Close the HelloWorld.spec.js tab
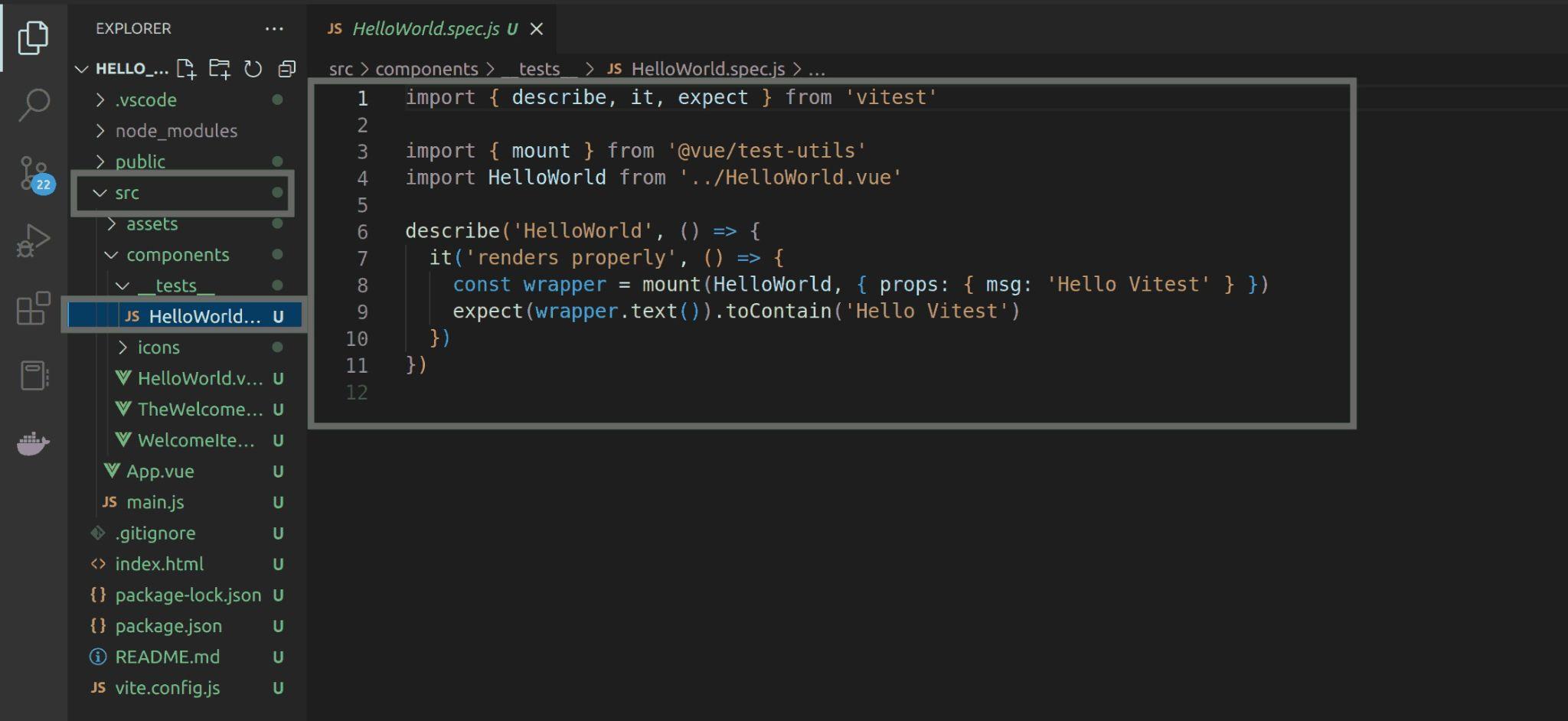The image size is (1568, 721). pyautogui.click(x=537, y=29)
